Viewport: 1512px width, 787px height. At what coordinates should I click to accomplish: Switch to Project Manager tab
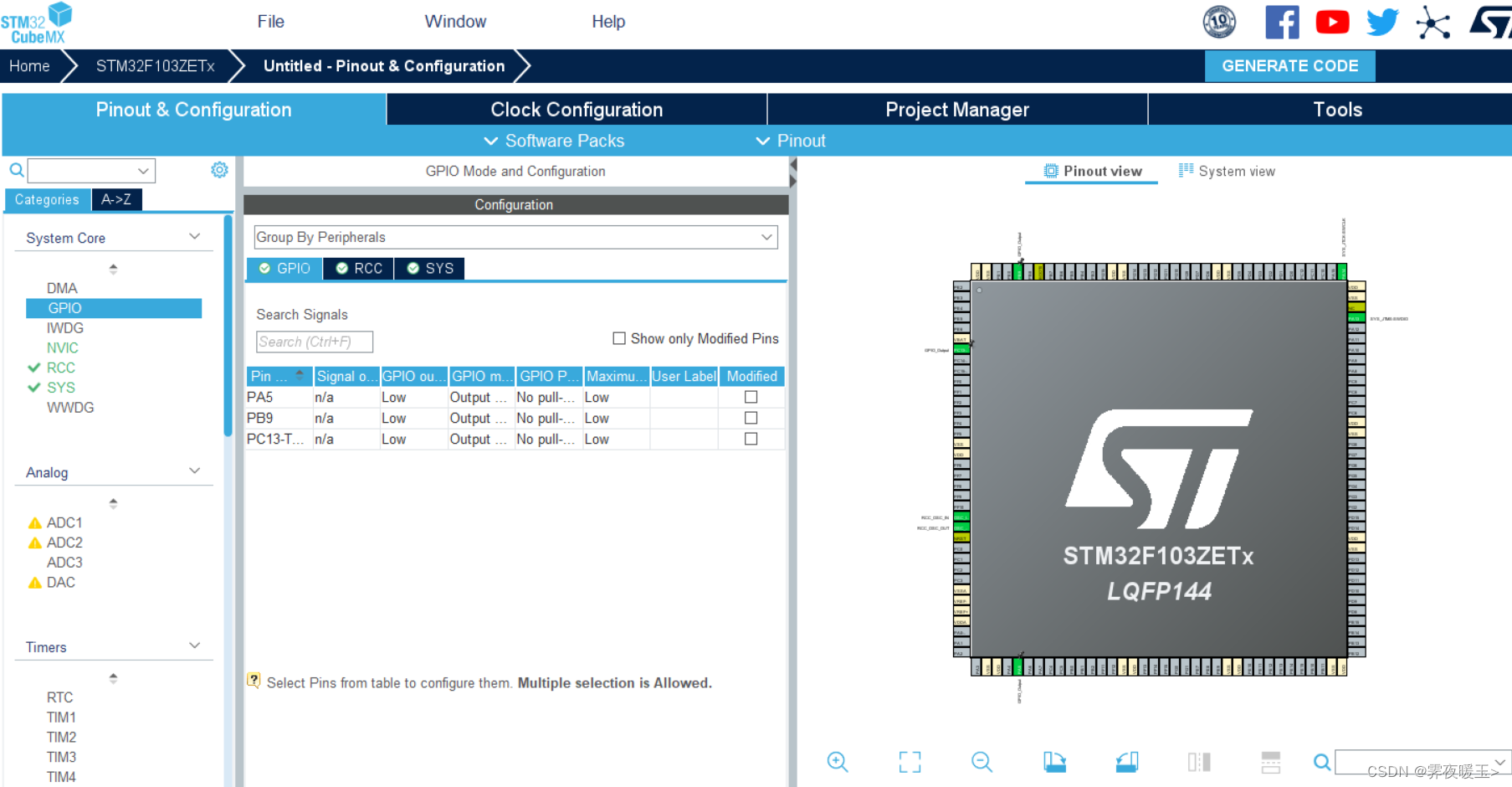click(x=957, y=110)
